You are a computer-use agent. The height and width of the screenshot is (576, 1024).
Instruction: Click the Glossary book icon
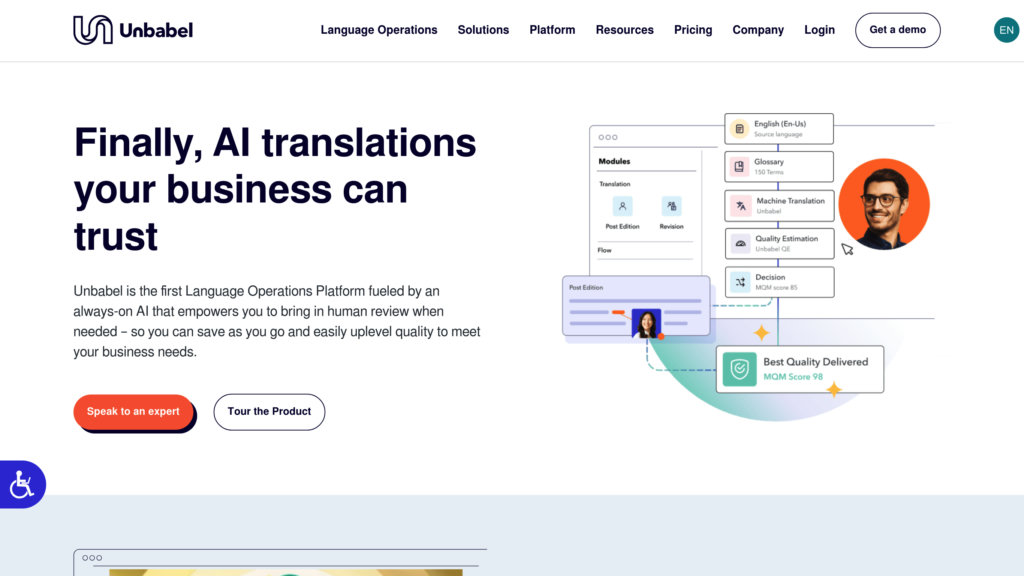(x=739, y=167)
